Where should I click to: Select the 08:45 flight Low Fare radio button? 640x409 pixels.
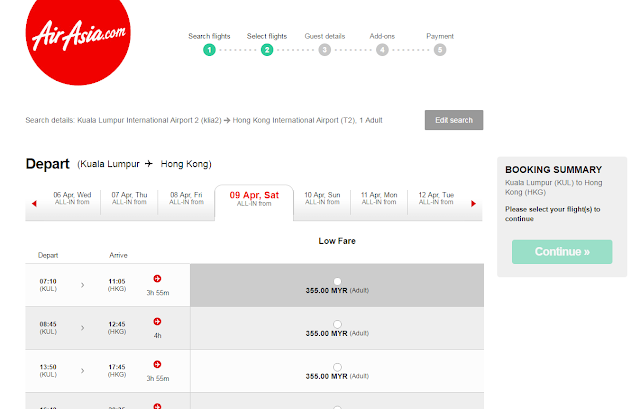337,324
